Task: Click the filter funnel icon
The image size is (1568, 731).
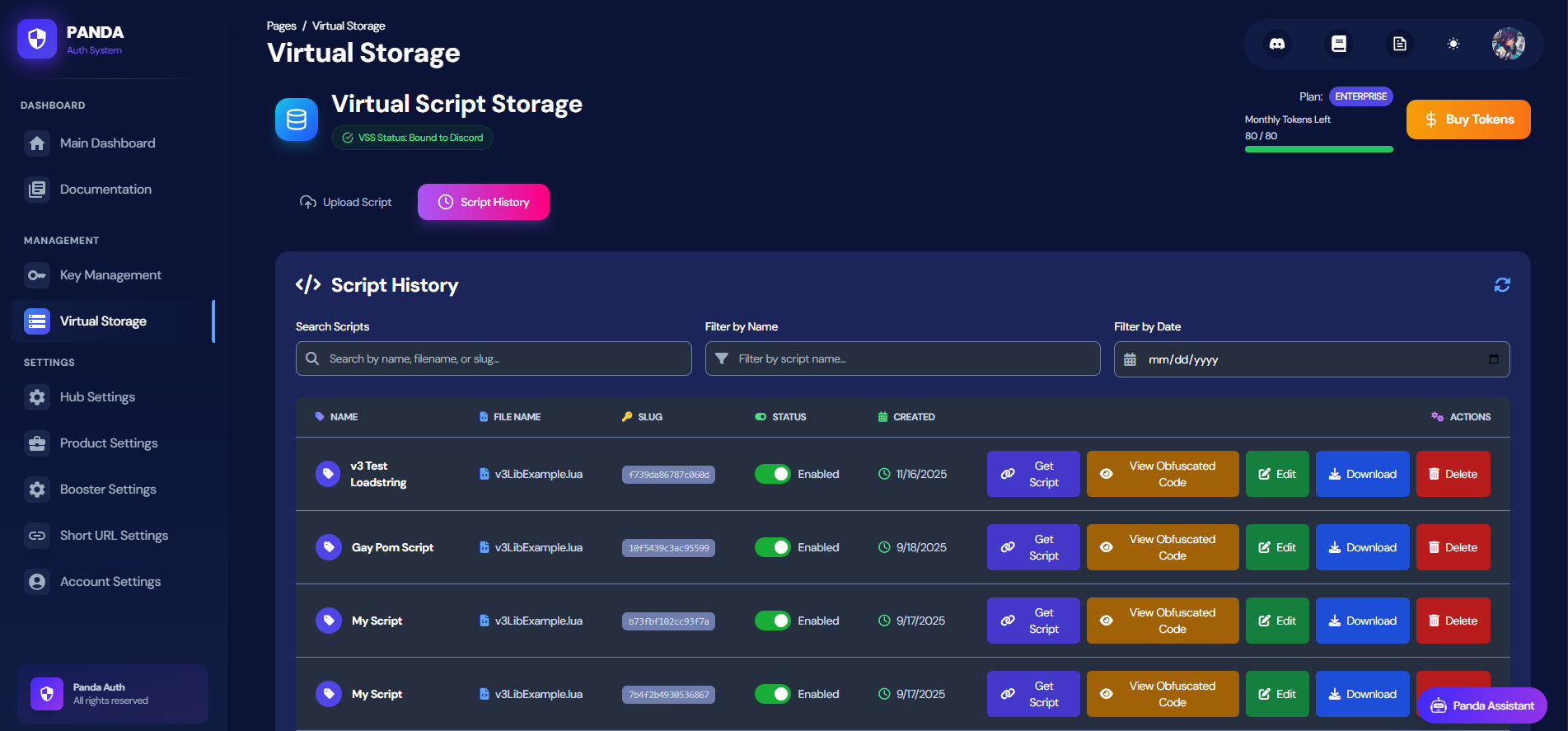Action: coord(722,358)
